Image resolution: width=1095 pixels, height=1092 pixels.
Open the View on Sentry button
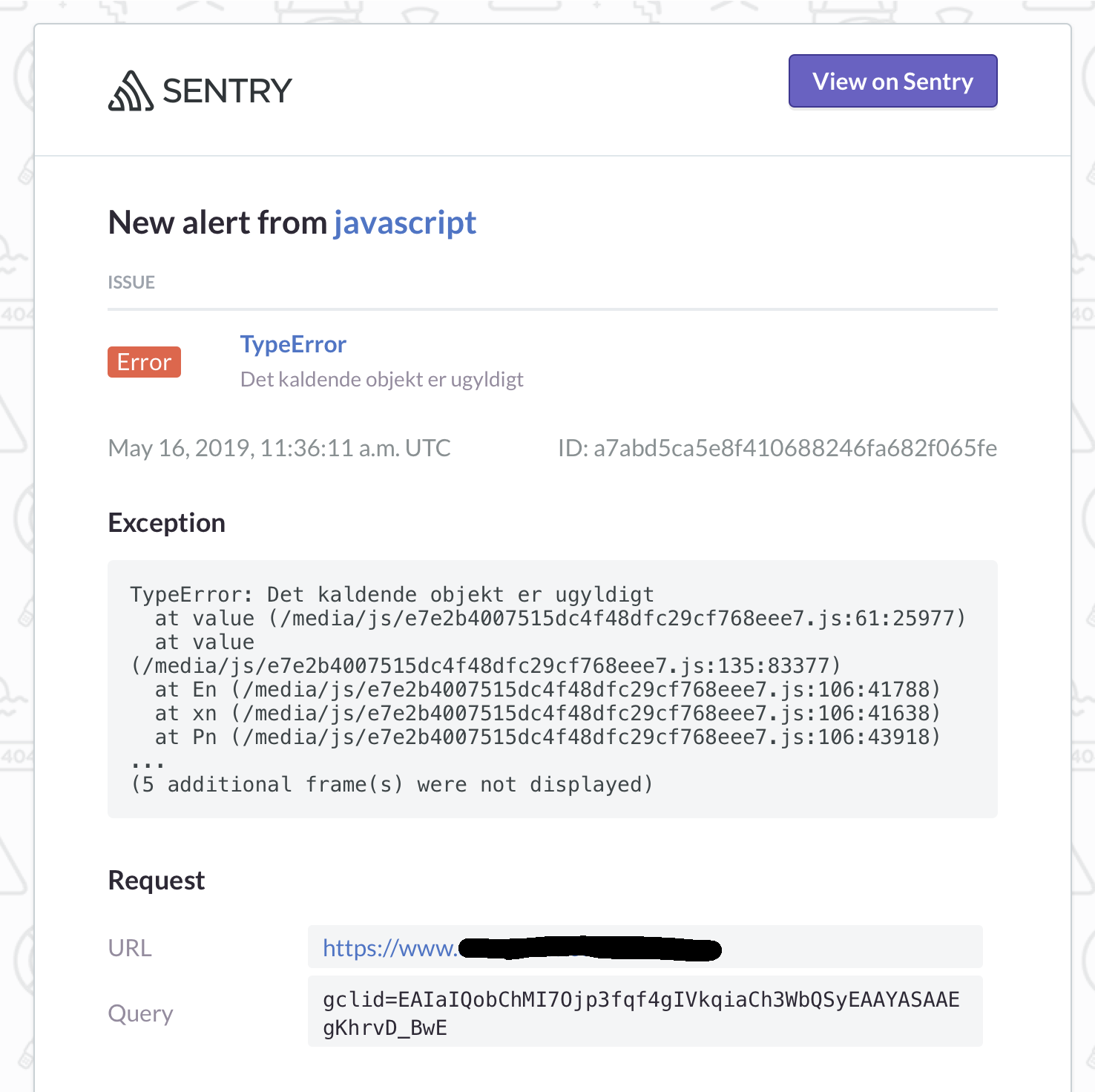892,81
